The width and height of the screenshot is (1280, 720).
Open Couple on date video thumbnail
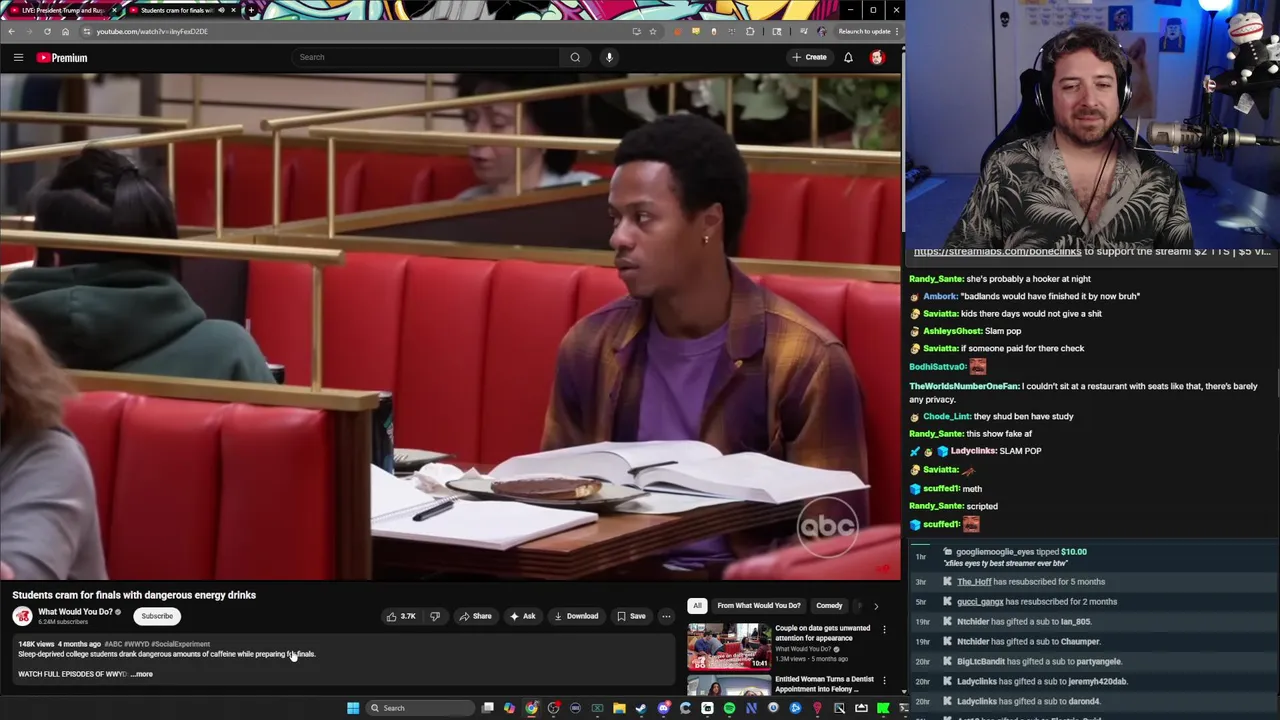(x=729, y=646)
